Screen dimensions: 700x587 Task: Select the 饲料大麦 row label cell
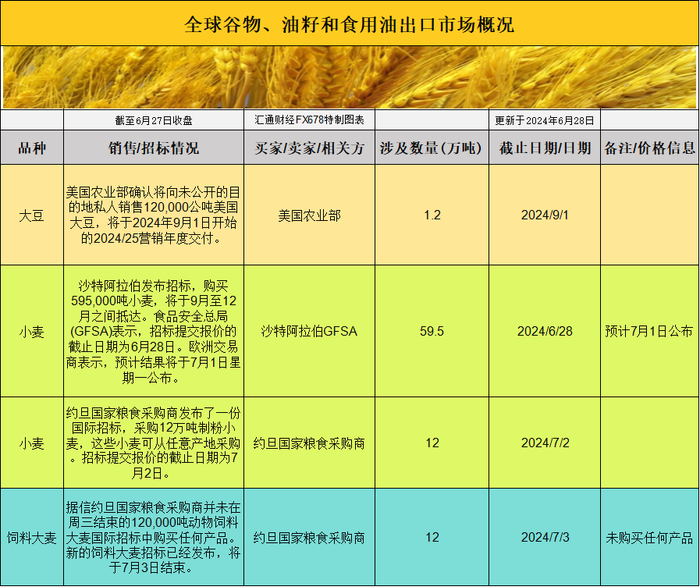(x=32, y=537)
